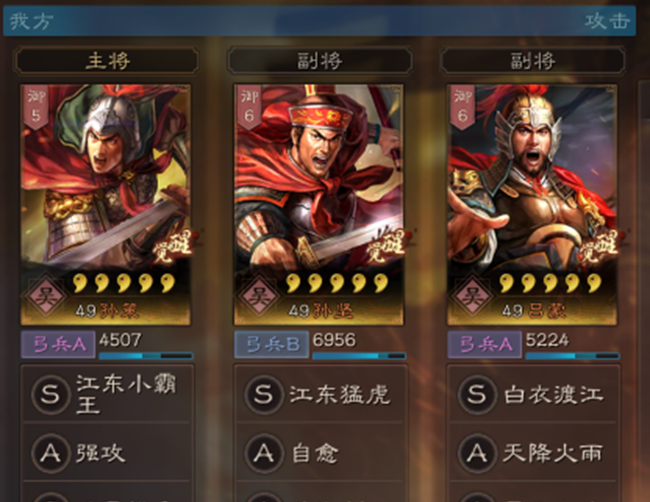650x502 pixels.
Task: Click the S grade icon beside 白衣渡江
Action: (477, 394)
